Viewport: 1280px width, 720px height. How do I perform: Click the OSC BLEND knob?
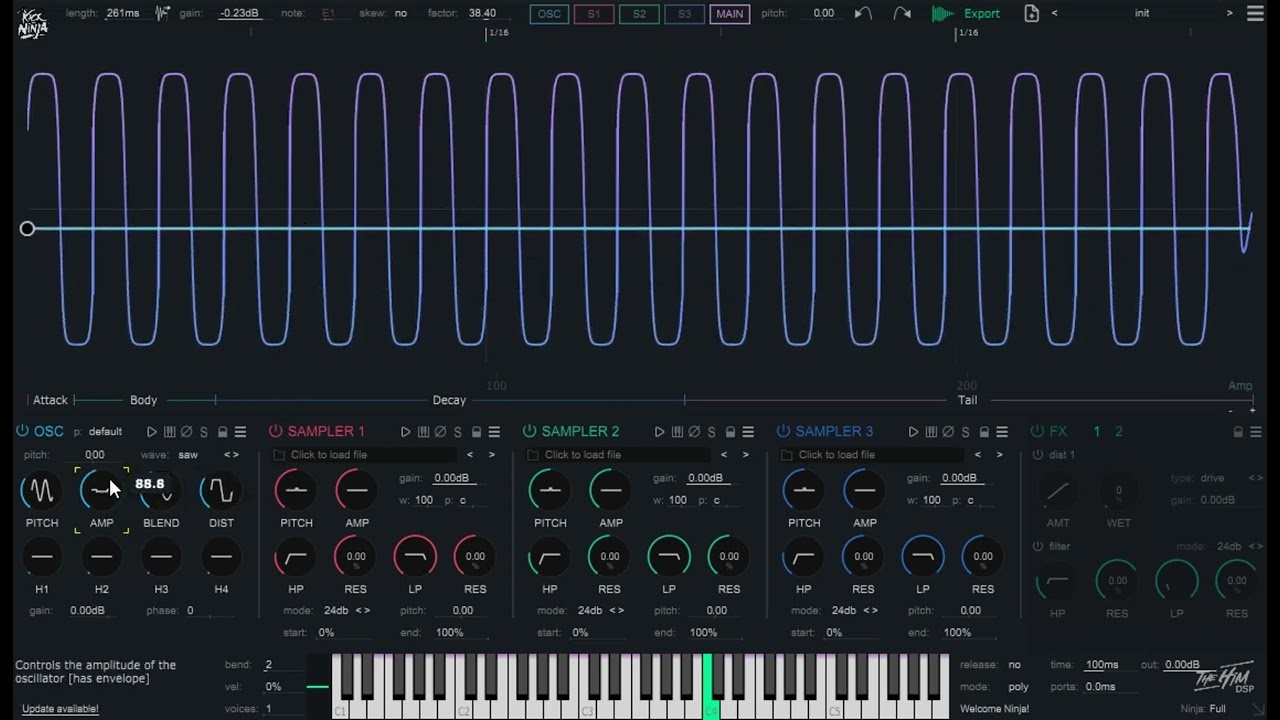coord(161,491)
